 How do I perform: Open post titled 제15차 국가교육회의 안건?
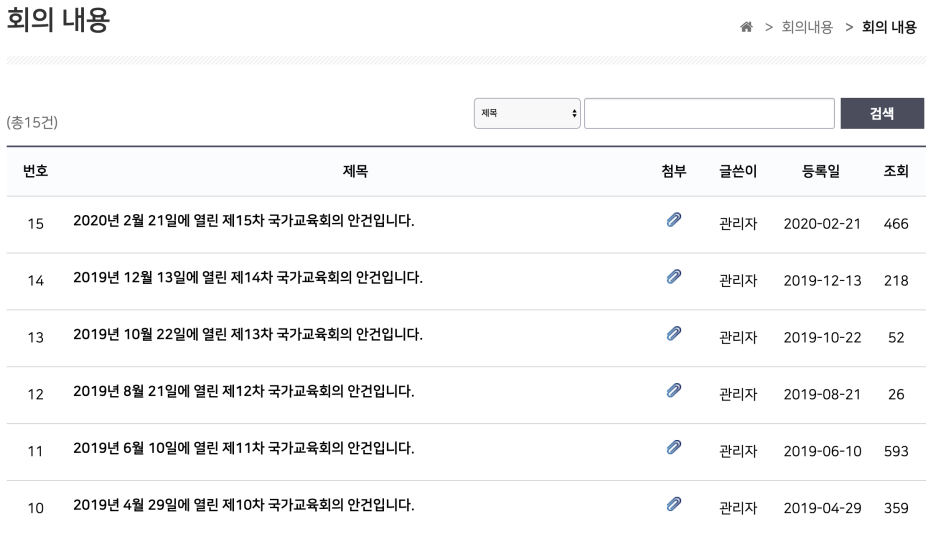click(244, 221)
